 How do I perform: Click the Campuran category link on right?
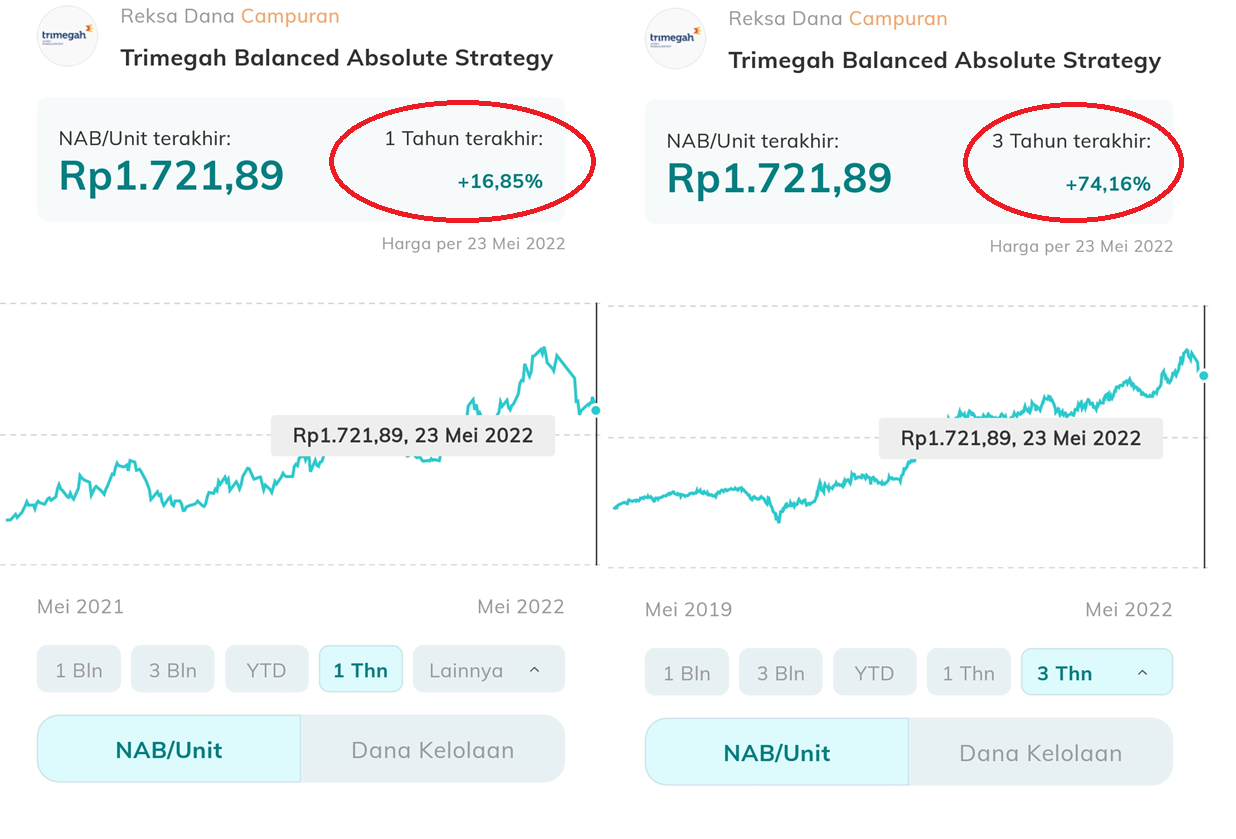pyautogui.click(x=898, y=18)
